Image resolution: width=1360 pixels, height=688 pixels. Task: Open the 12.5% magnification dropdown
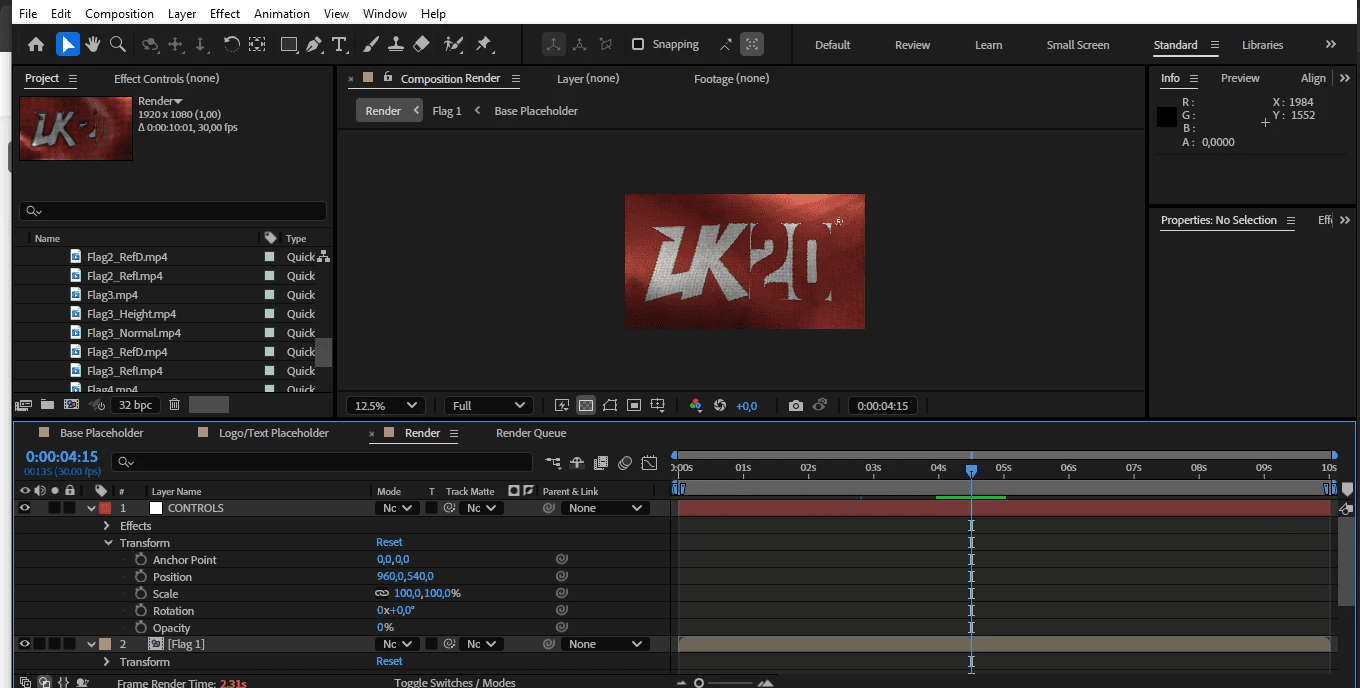click(386, 405)
